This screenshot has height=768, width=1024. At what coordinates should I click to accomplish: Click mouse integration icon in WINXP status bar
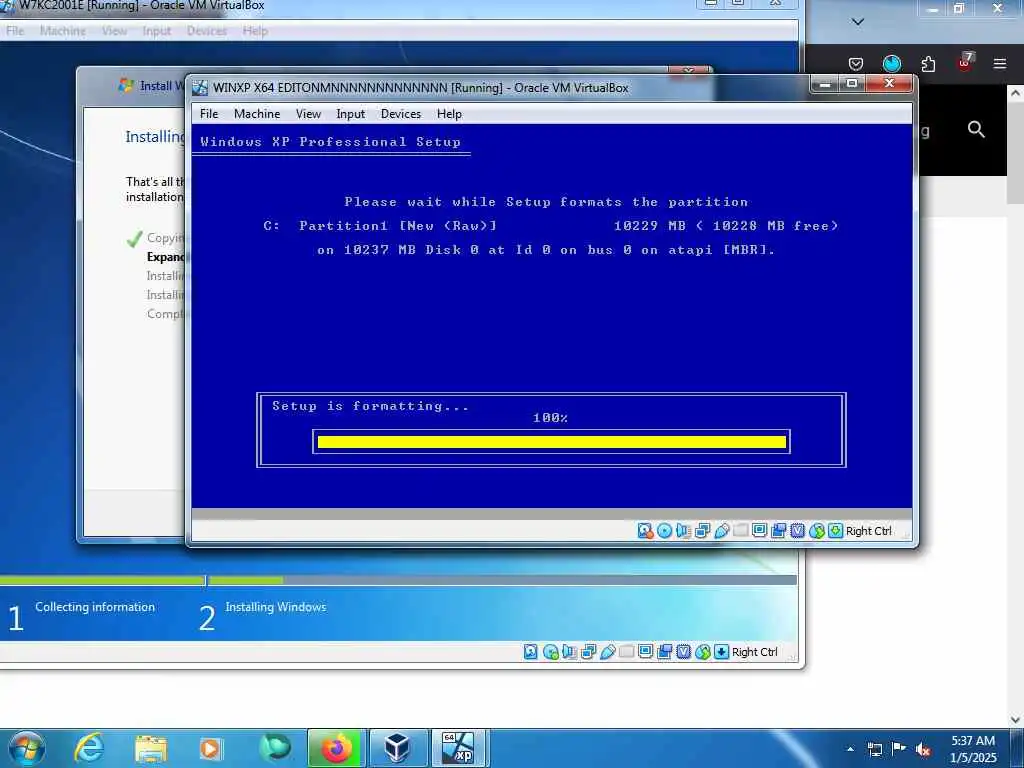pyautogui.click(x=816, y=531)
